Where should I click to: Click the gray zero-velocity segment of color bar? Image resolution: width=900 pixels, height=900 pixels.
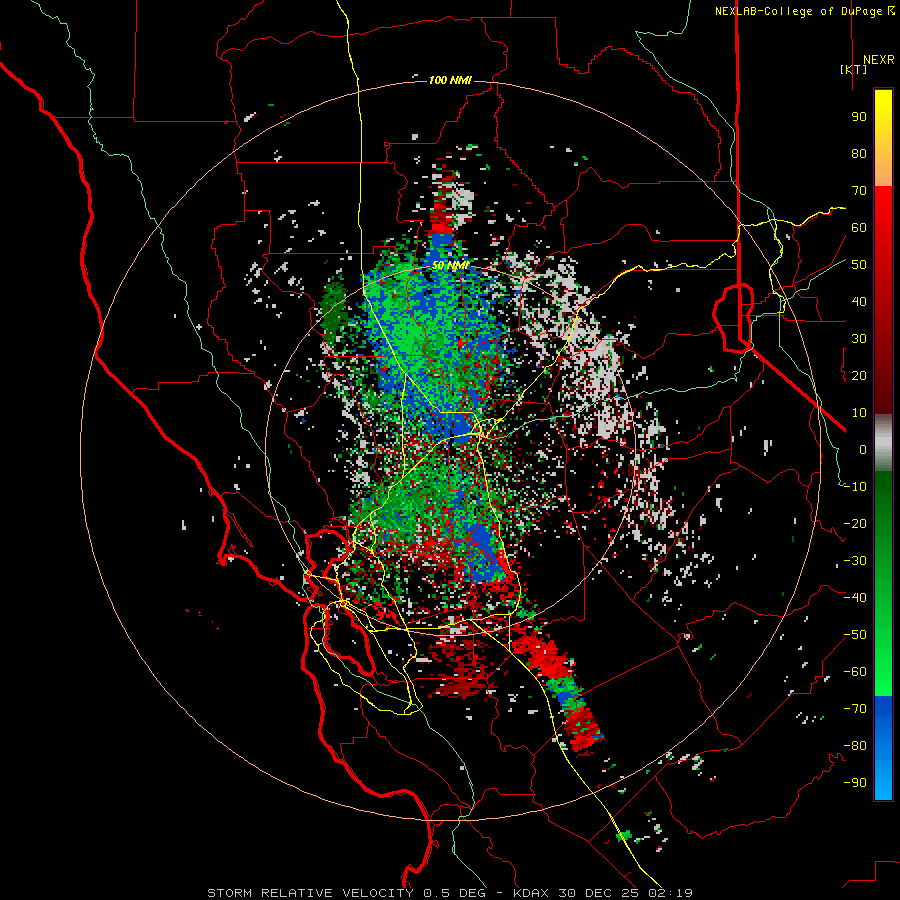coord(883,443)
